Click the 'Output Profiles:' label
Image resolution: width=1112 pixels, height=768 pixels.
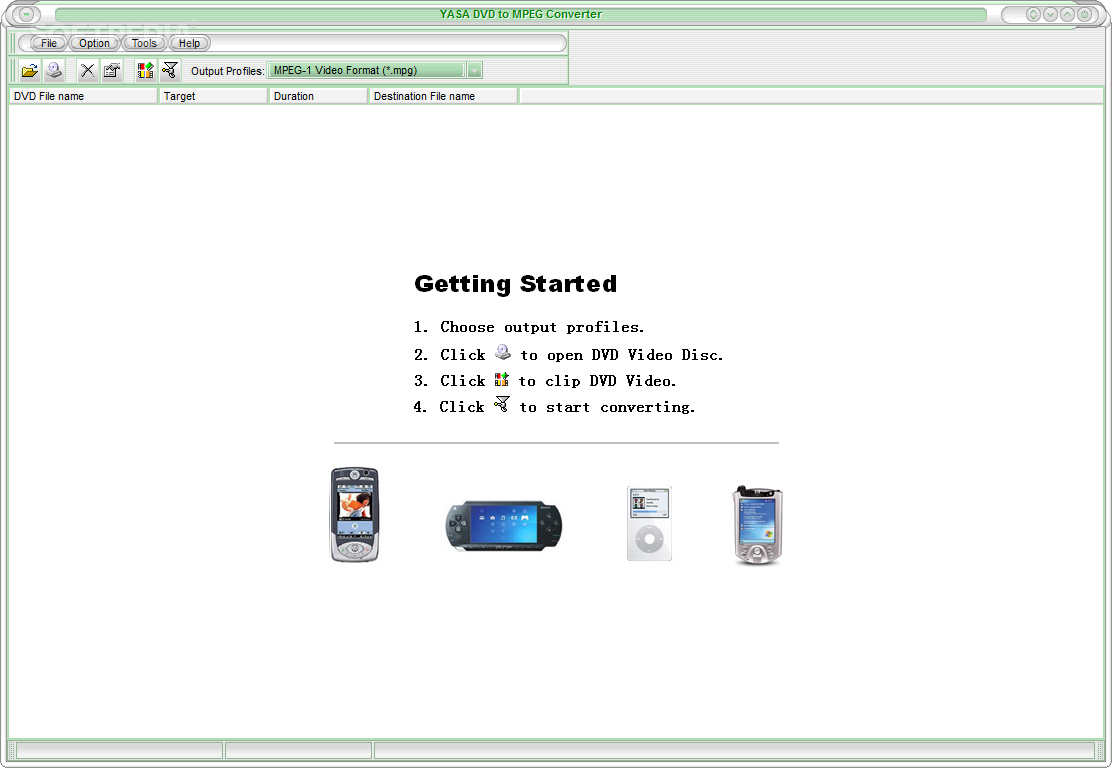pyautogui.click(x=228, y=71)
